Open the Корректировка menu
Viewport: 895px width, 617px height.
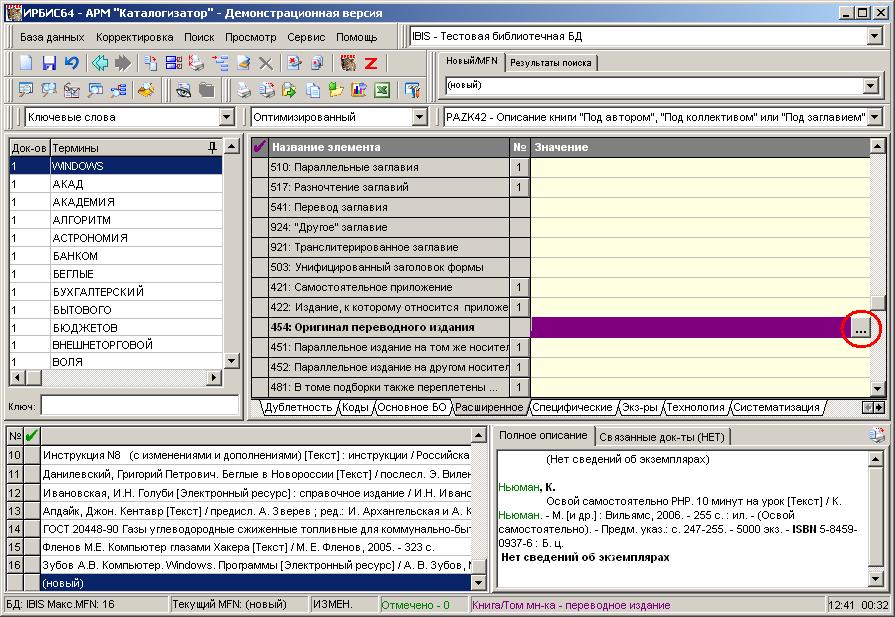pyautogui.click(x=135, y=37)
